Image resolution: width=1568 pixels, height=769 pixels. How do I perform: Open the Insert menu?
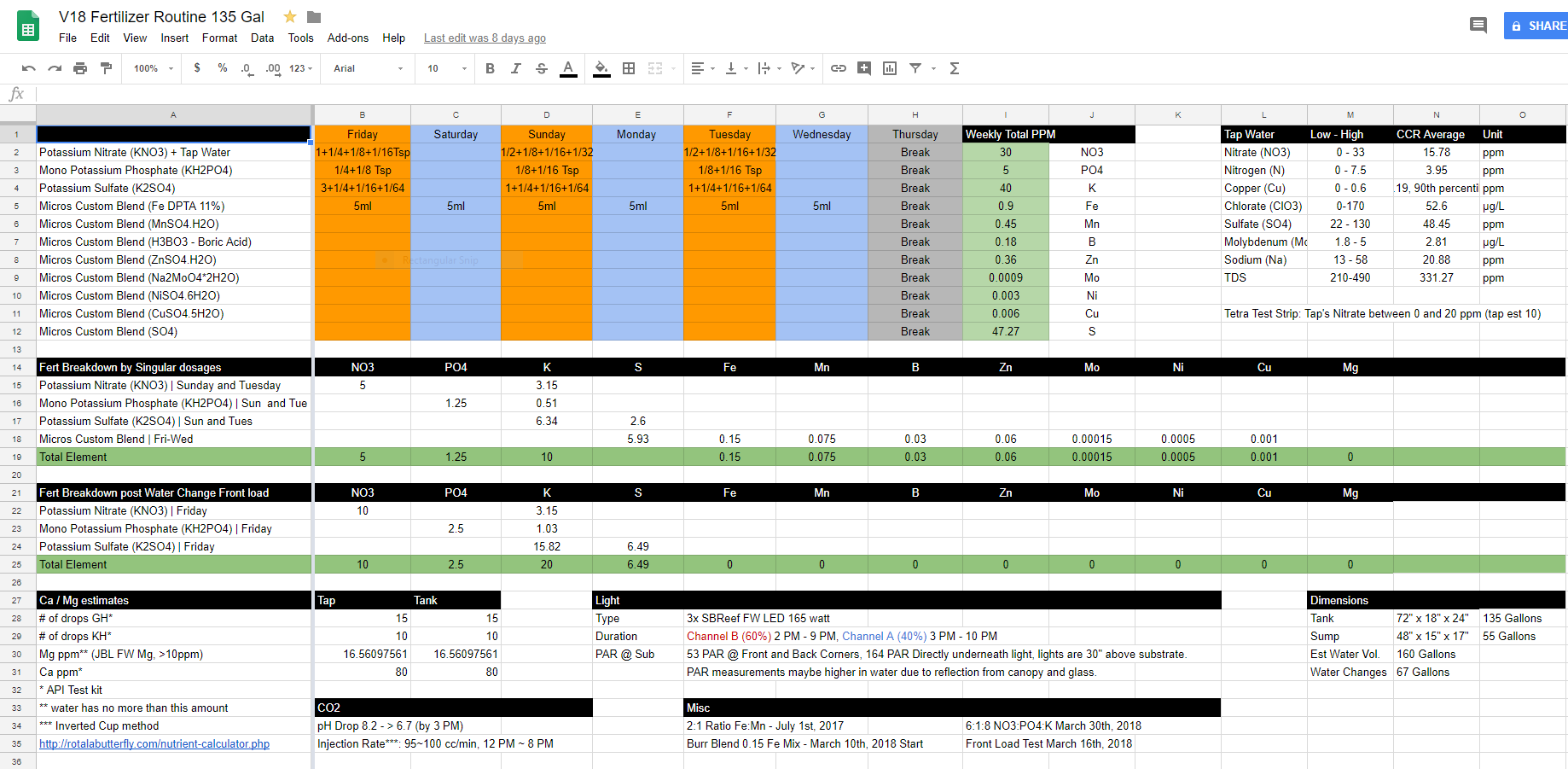[x=175, y=38]
